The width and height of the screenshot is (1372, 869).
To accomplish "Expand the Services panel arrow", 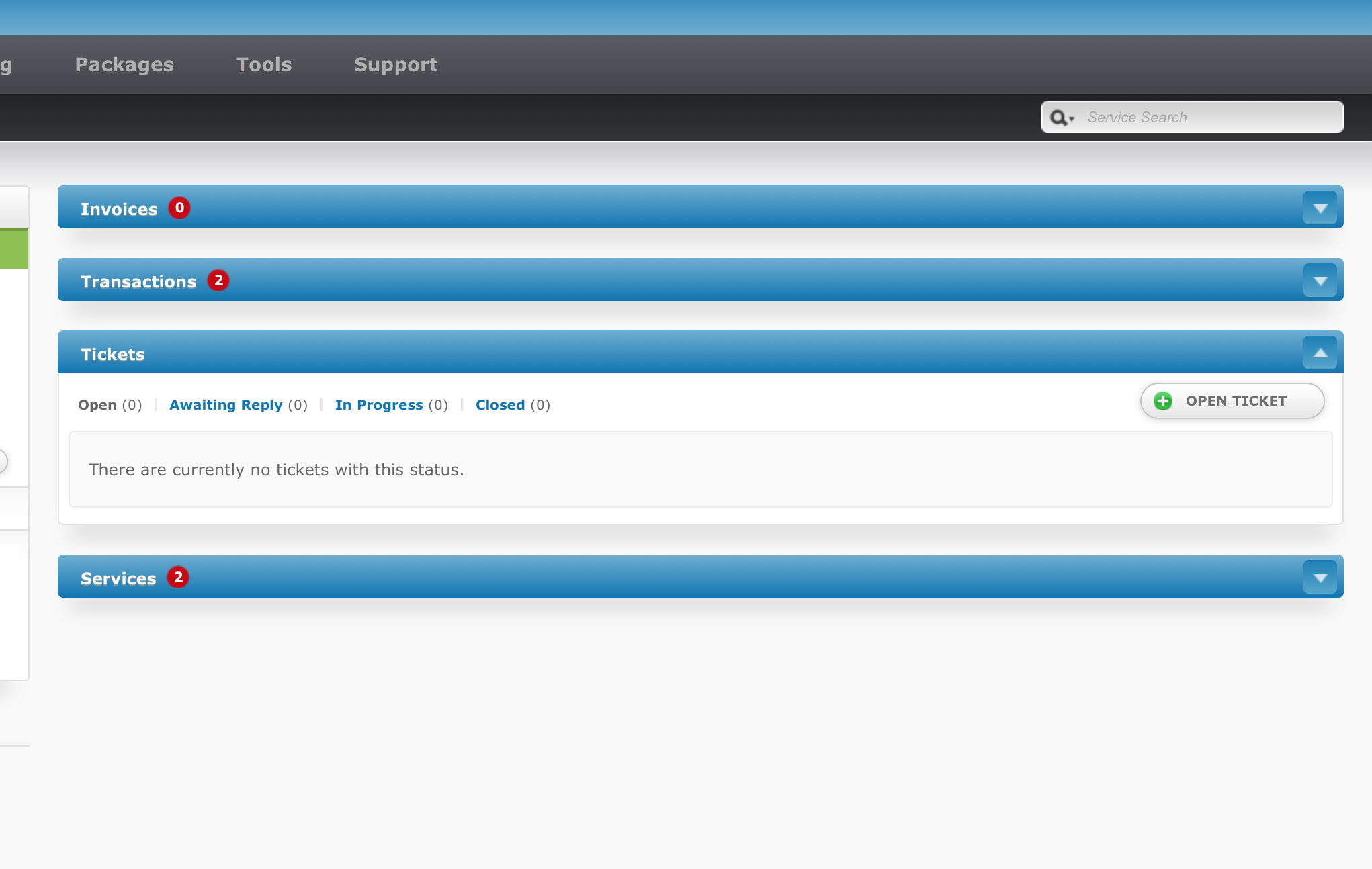I will click(1320, 578).
